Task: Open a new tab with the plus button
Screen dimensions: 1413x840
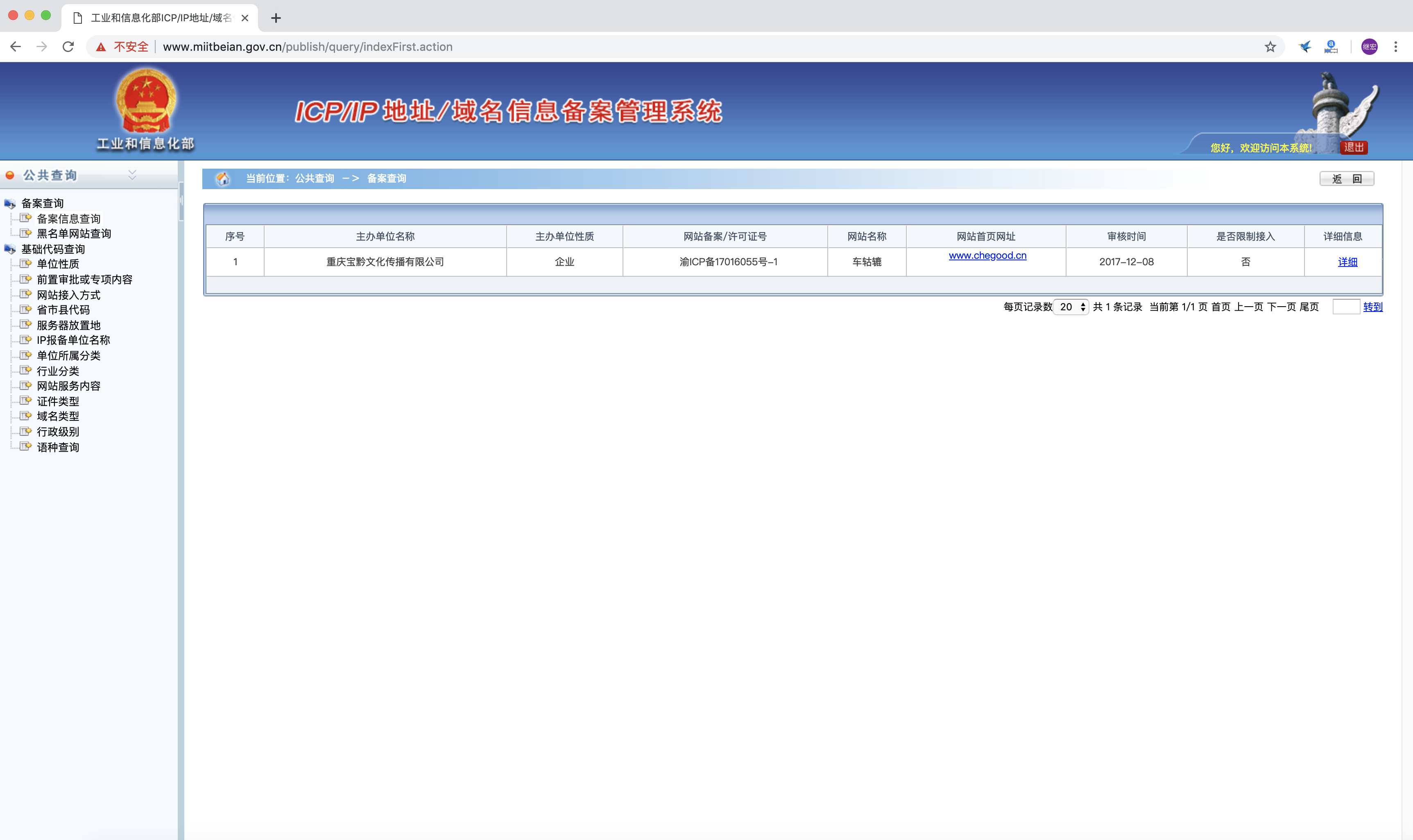Action: pyautogui.click(x=276, y=18)
